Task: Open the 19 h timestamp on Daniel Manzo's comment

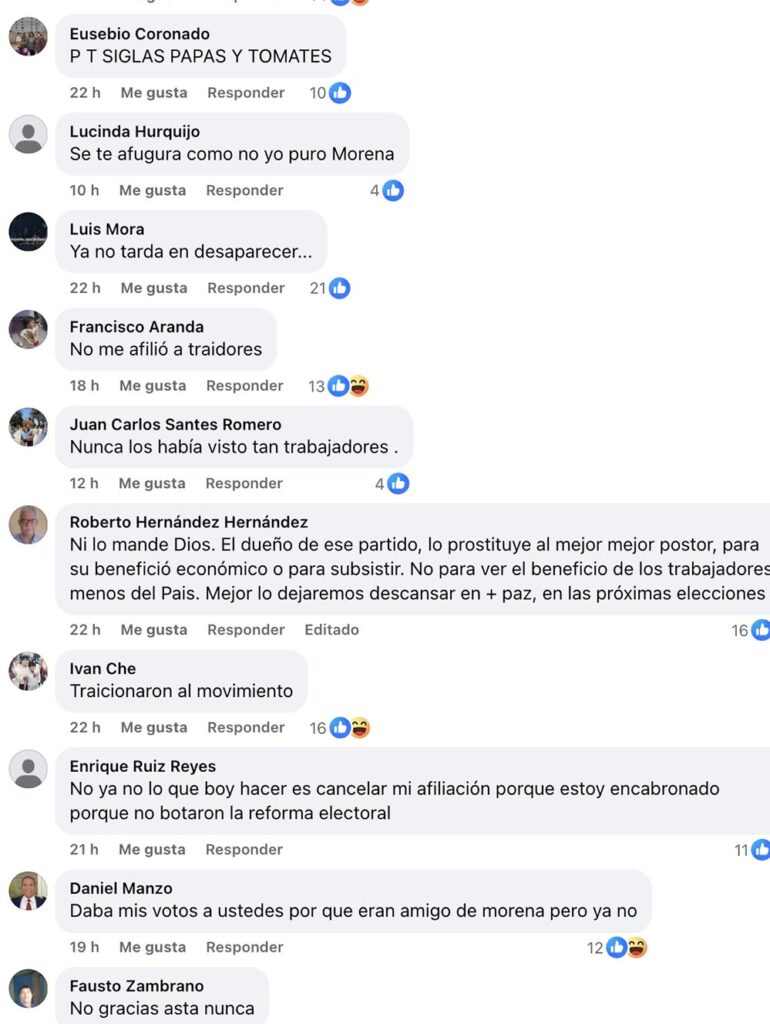Action: click(x=84, y=948)
